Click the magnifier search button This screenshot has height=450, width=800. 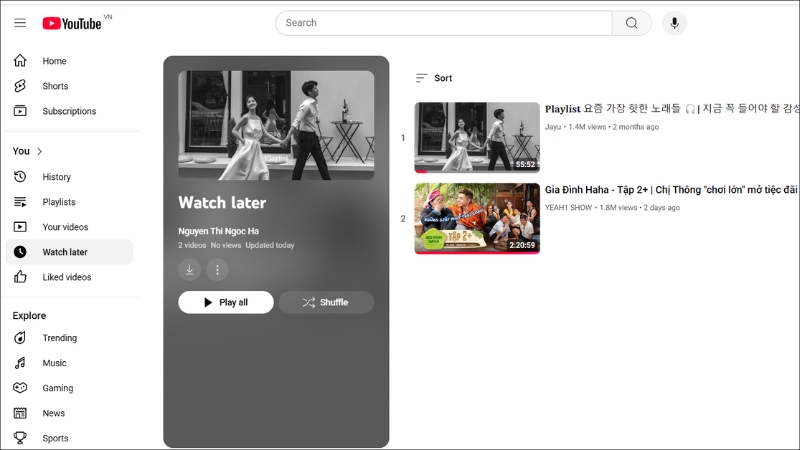pos(631,23)
